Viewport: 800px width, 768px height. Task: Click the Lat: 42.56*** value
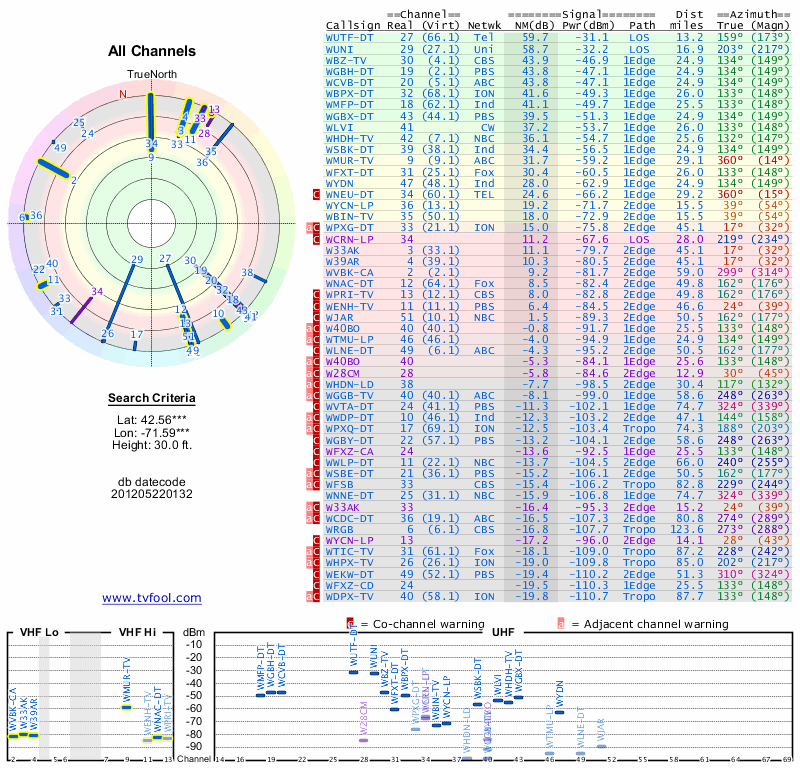[x=152, y=420]
